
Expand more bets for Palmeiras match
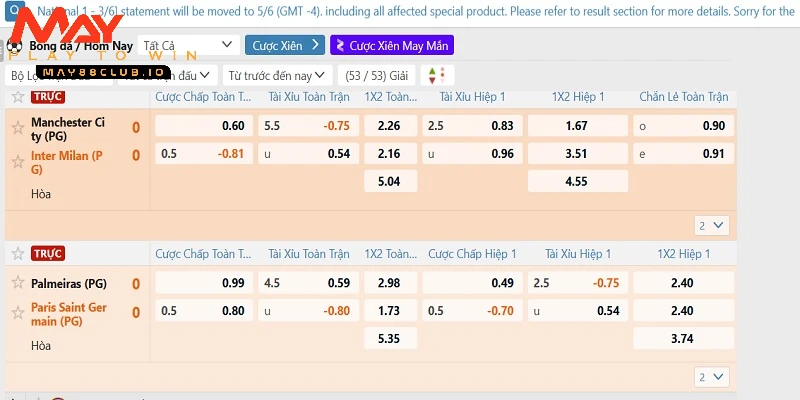(713, 377)
